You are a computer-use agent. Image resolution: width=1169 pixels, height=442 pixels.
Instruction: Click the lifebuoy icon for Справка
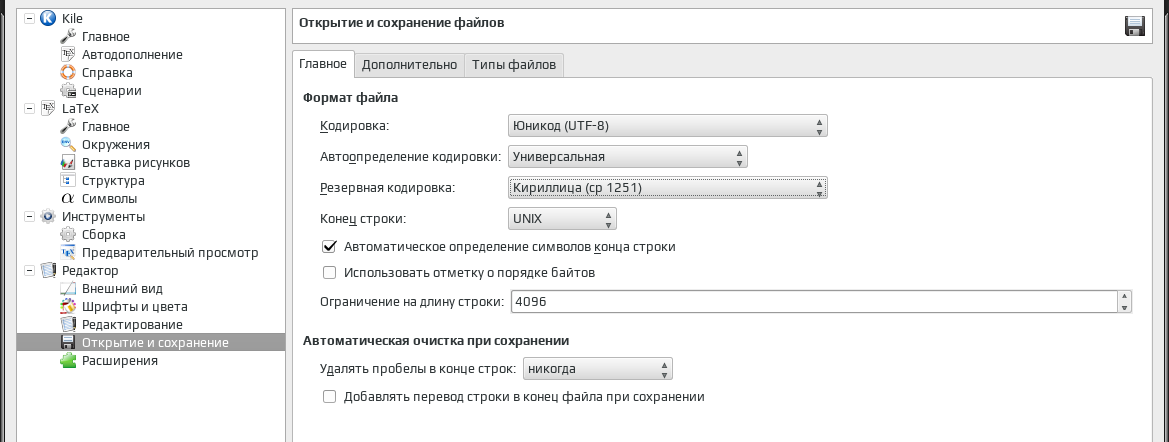[x=68, y=72]
